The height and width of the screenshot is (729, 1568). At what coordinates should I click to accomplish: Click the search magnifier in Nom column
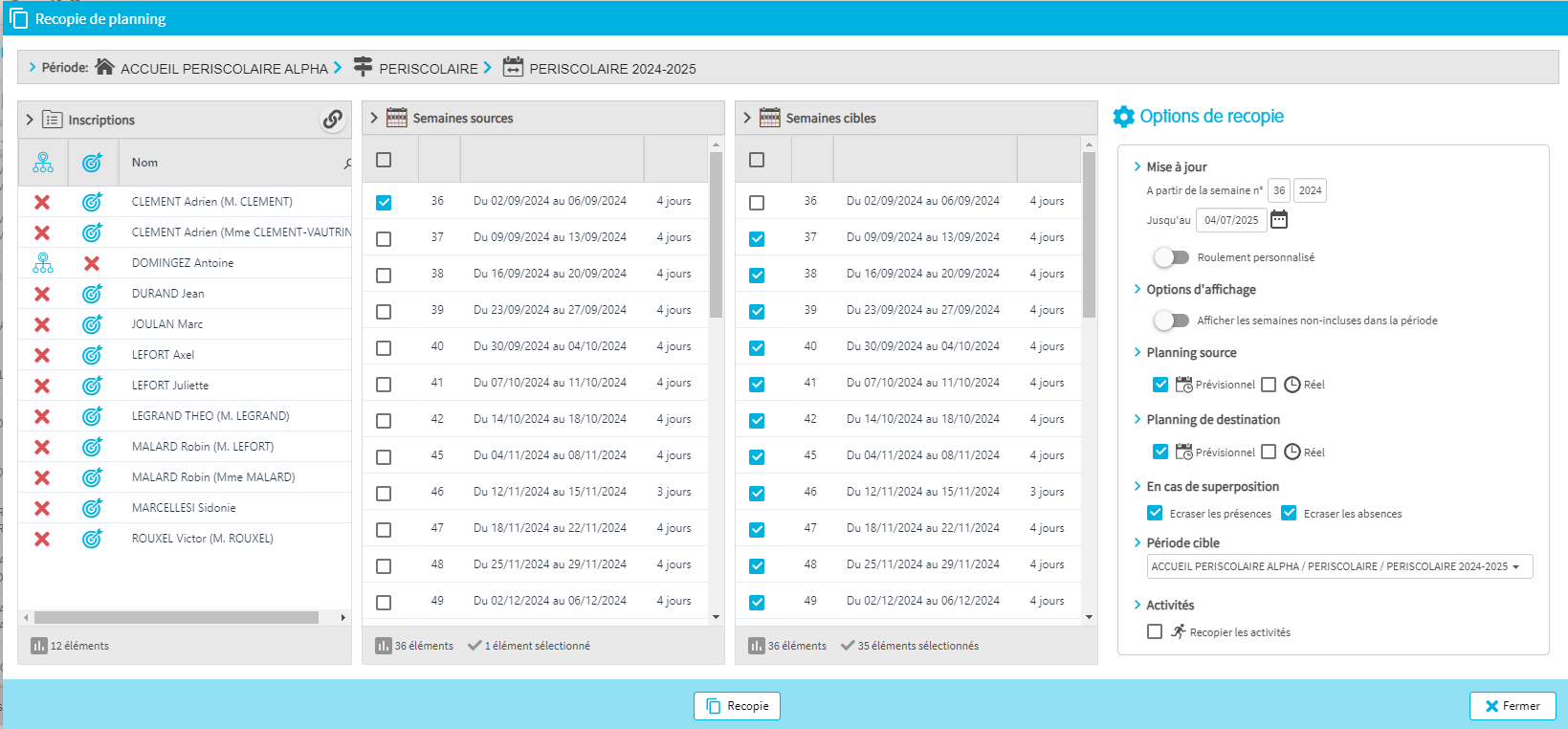point(347,164)
